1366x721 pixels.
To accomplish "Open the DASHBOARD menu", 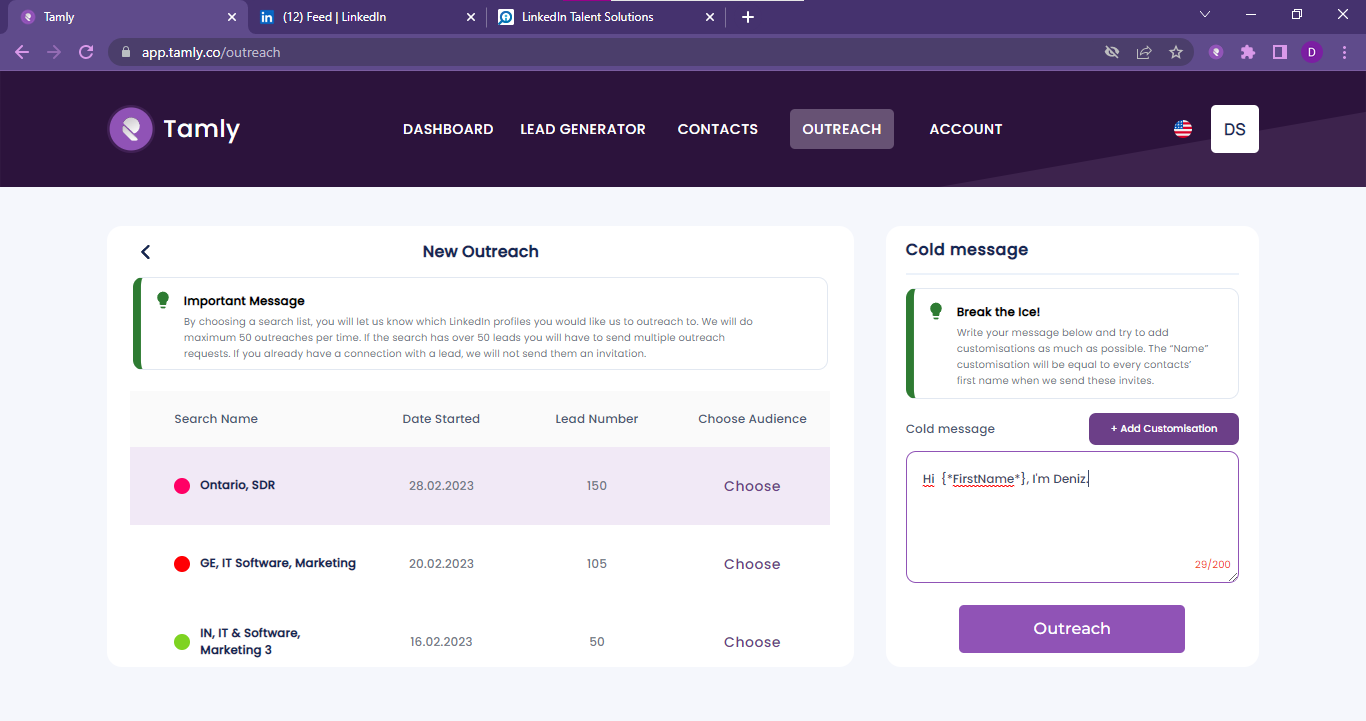I will (x=448, y=129).
